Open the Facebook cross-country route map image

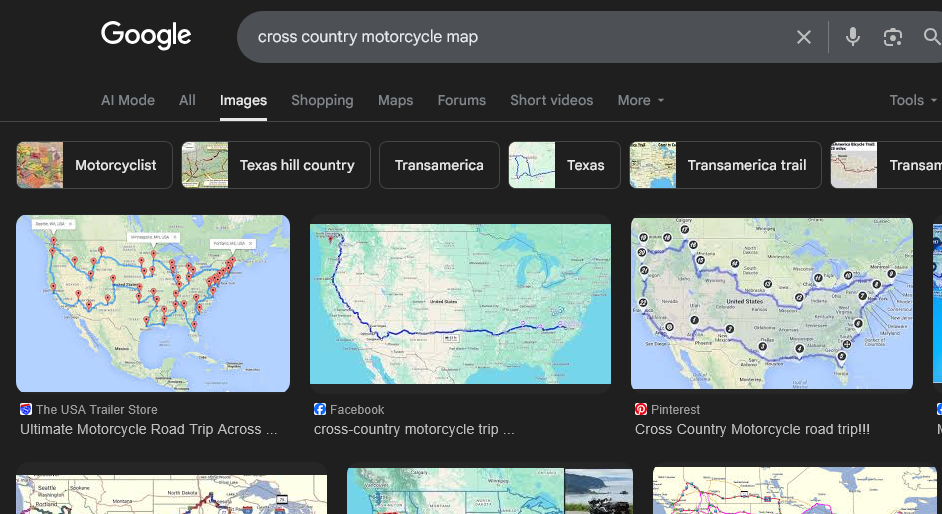460,304
